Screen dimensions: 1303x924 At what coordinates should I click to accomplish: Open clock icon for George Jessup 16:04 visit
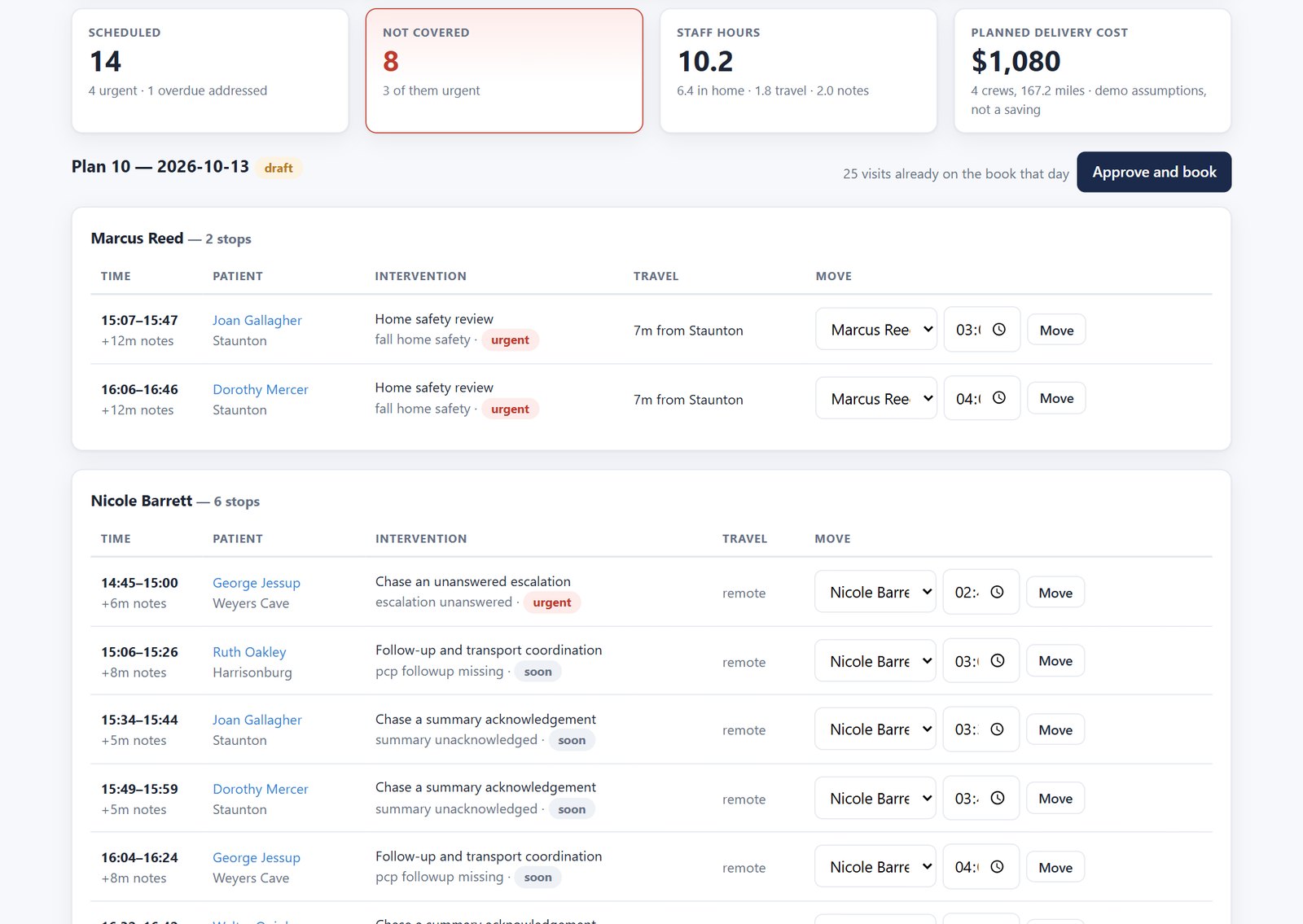point(997,867)
